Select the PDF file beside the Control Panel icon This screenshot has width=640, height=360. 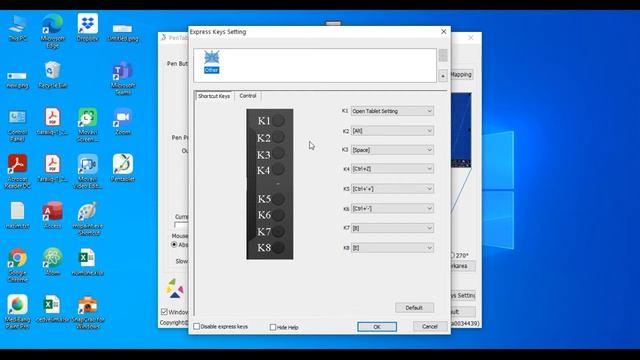[x=52, y=122]
